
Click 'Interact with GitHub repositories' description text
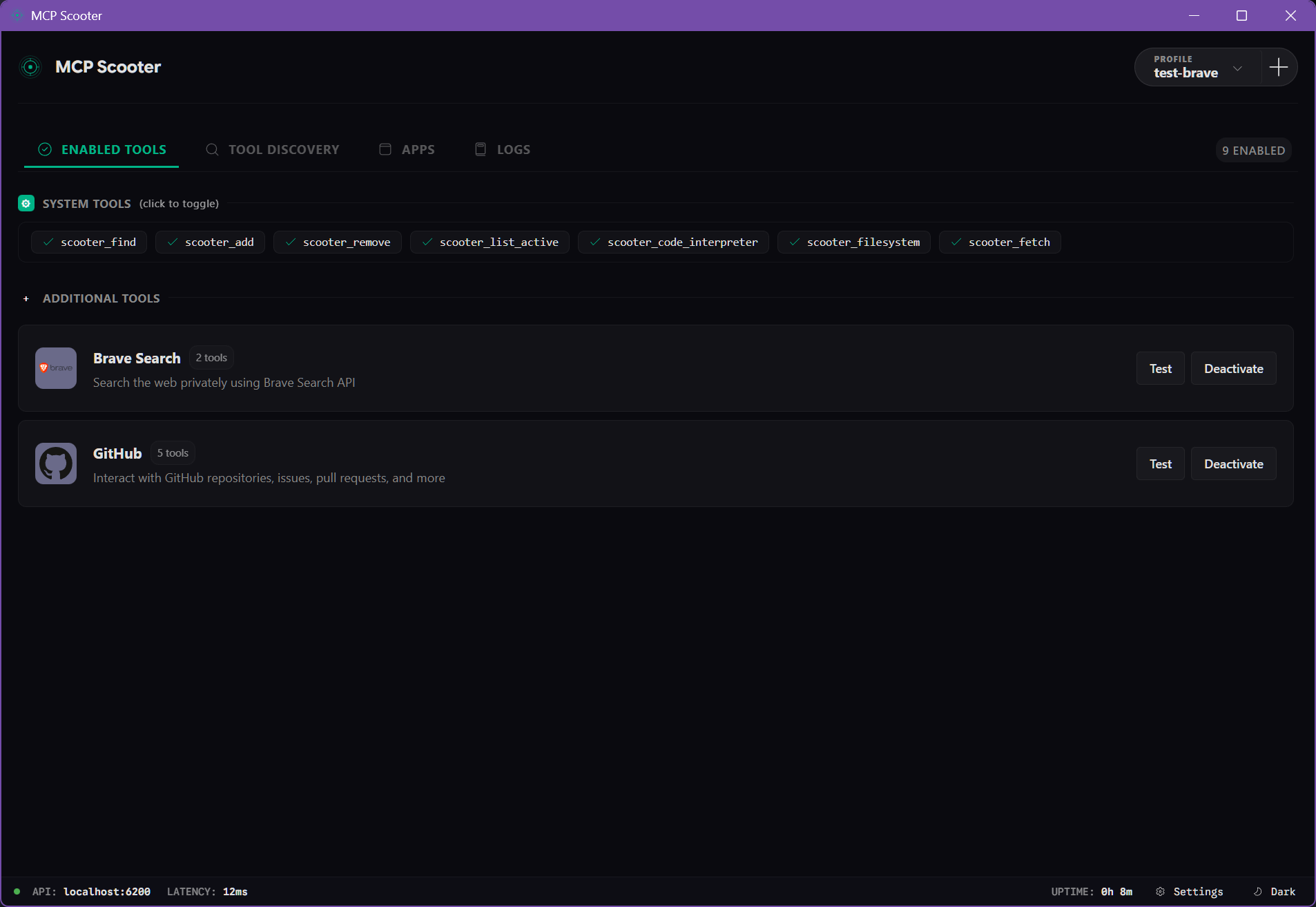(x=269, y=477)
